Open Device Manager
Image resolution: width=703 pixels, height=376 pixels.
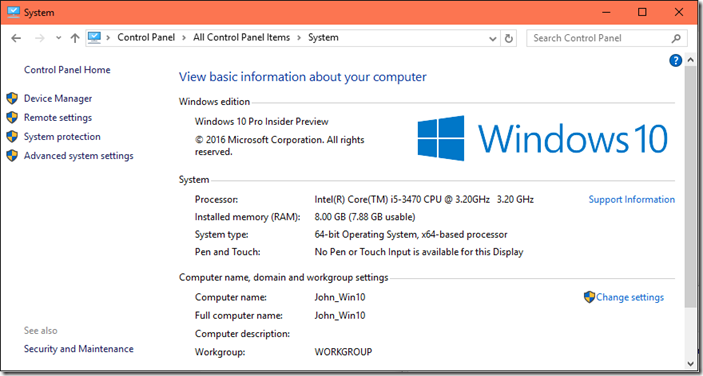tap(58, 99)
